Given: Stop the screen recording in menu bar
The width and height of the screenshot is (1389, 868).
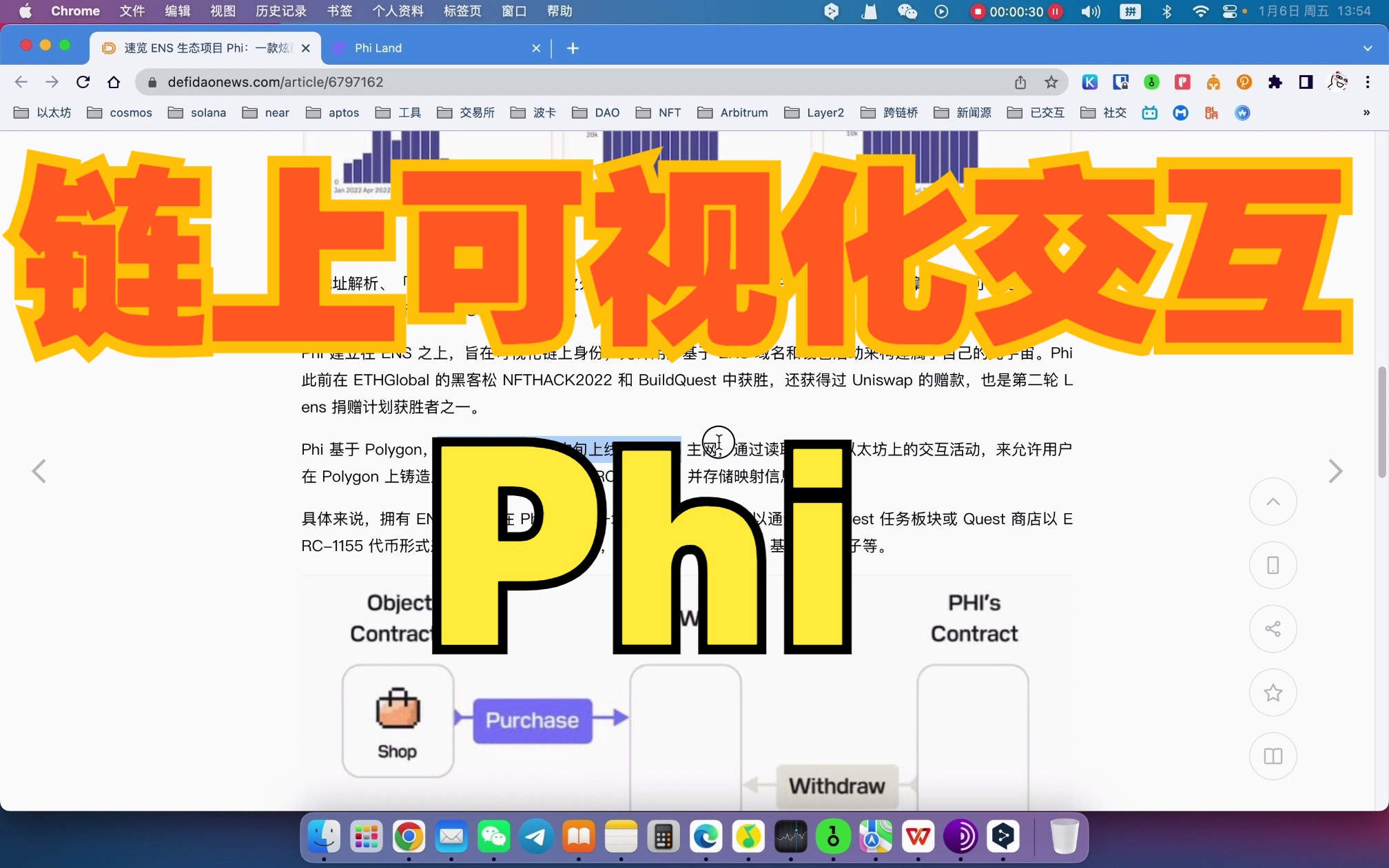Looking at the screenshot, I should tap(977, 11).
